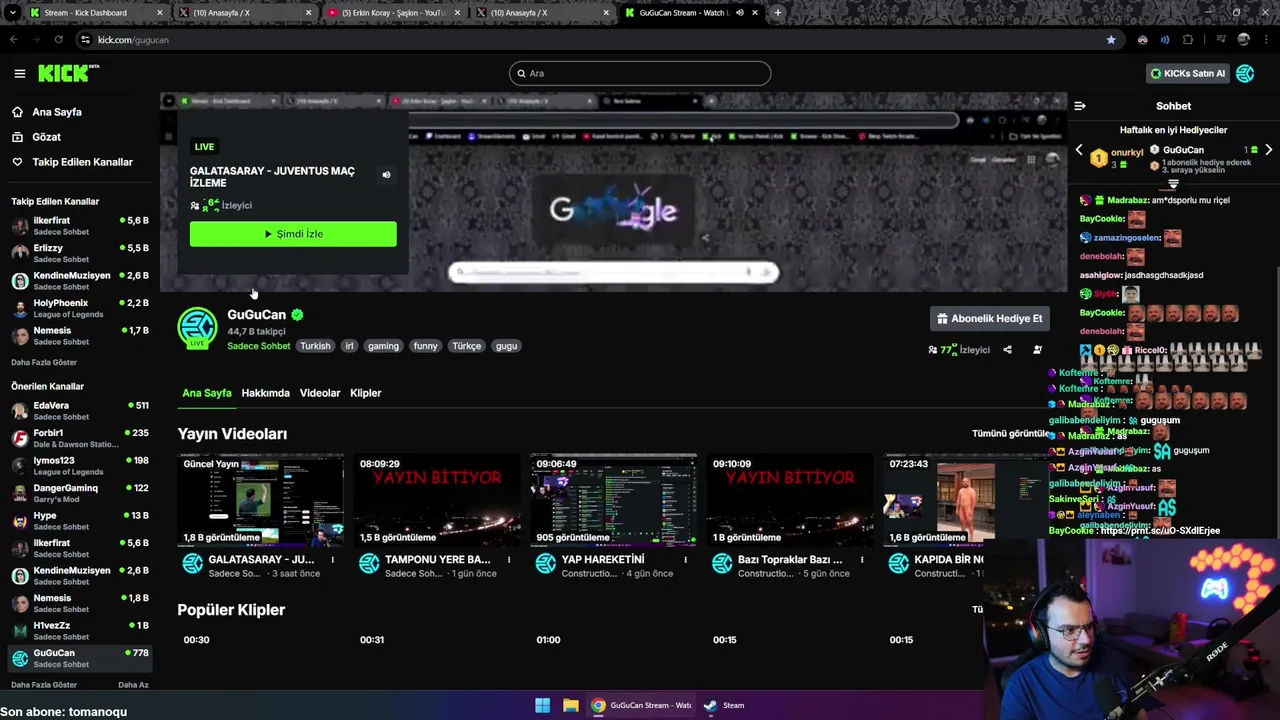Open the Chrome three-dot menu
Screen dimensions: 1280x720
1266,40
